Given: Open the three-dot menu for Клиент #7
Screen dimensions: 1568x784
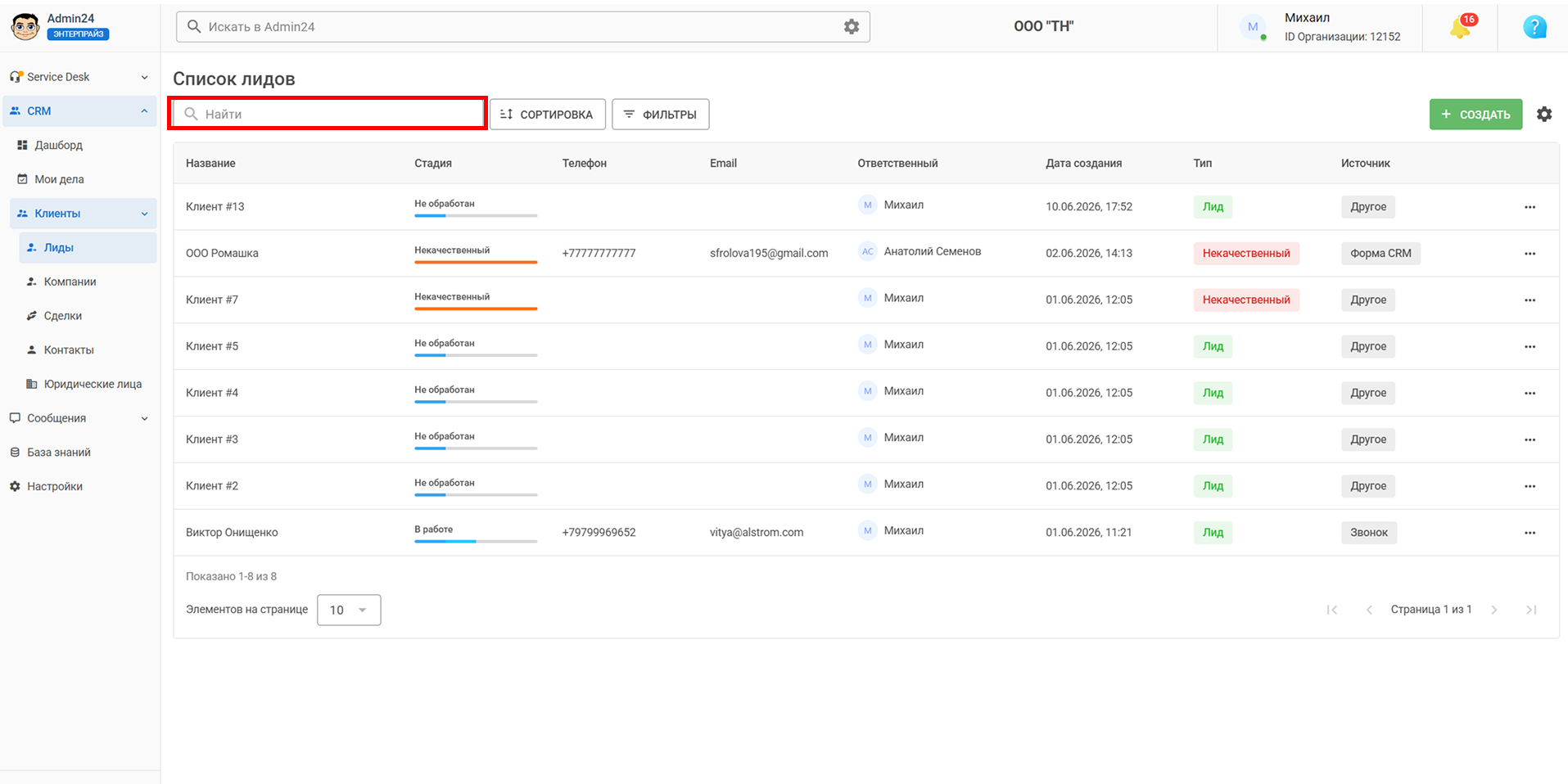Looking at the screenshot, I should tap(1530, 300).
